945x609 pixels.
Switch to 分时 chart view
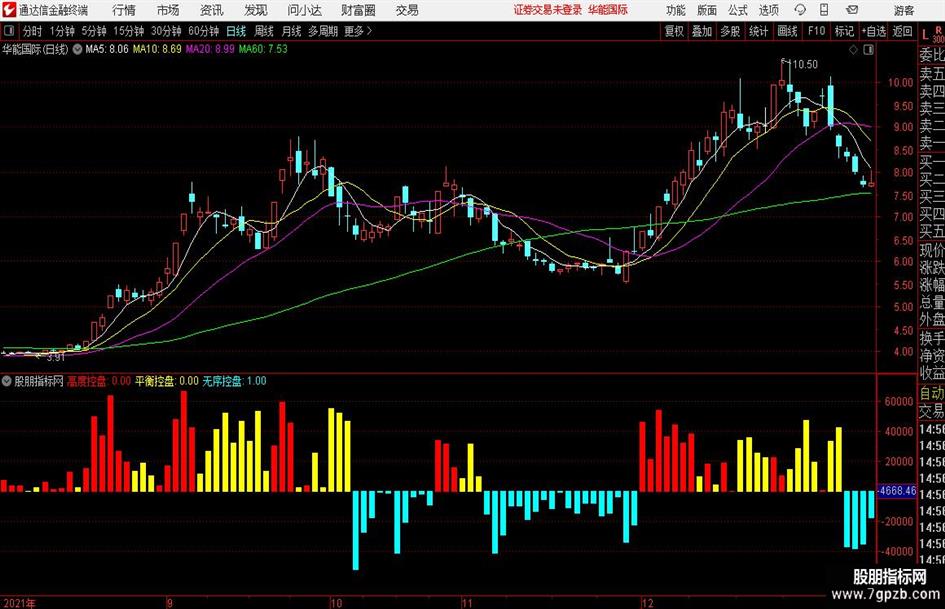tap(33, 31)
